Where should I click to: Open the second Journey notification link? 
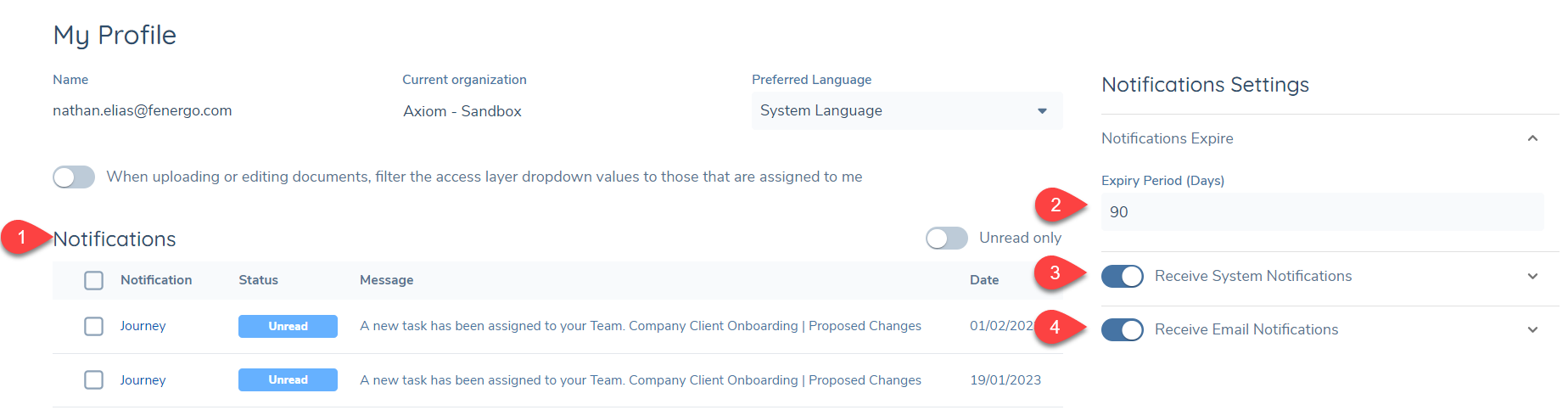143,380
